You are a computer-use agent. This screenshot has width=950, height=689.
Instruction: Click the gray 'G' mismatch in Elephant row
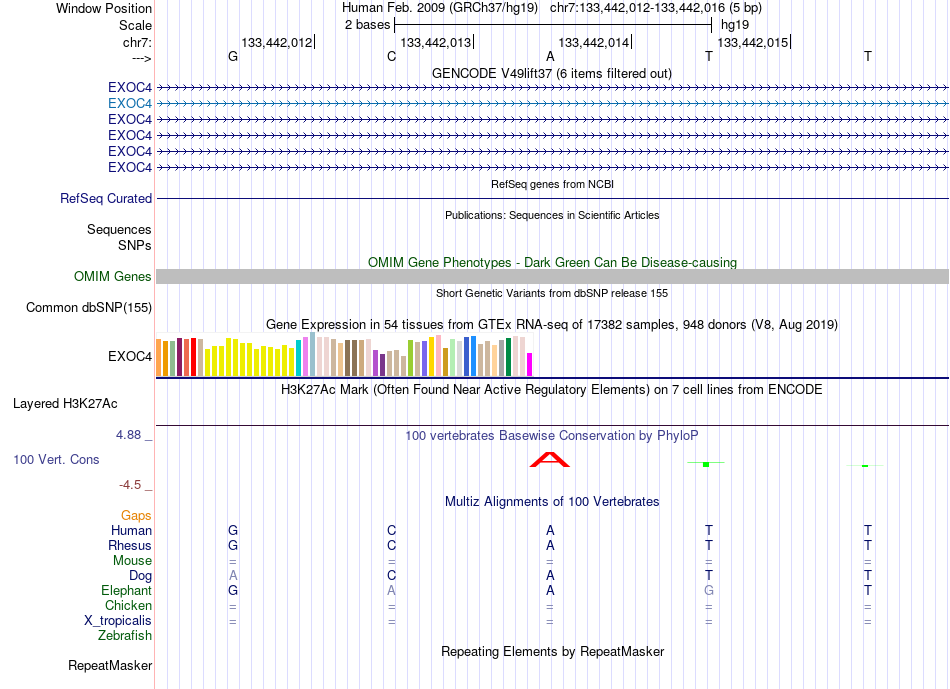click(709, 590)
